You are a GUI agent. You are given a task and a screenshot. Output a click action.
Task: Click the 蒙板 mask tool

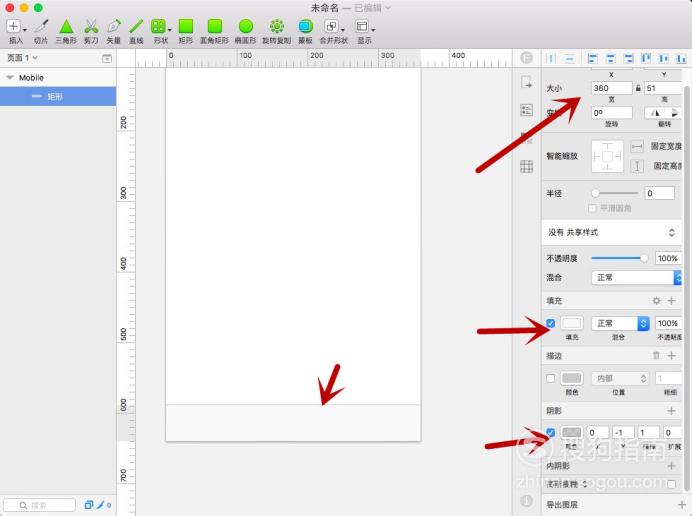(x=305, y=31)
